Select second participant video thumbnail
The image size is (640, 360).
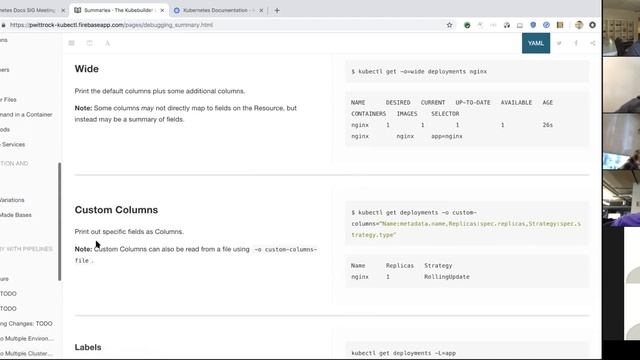(x=621, y=85)
